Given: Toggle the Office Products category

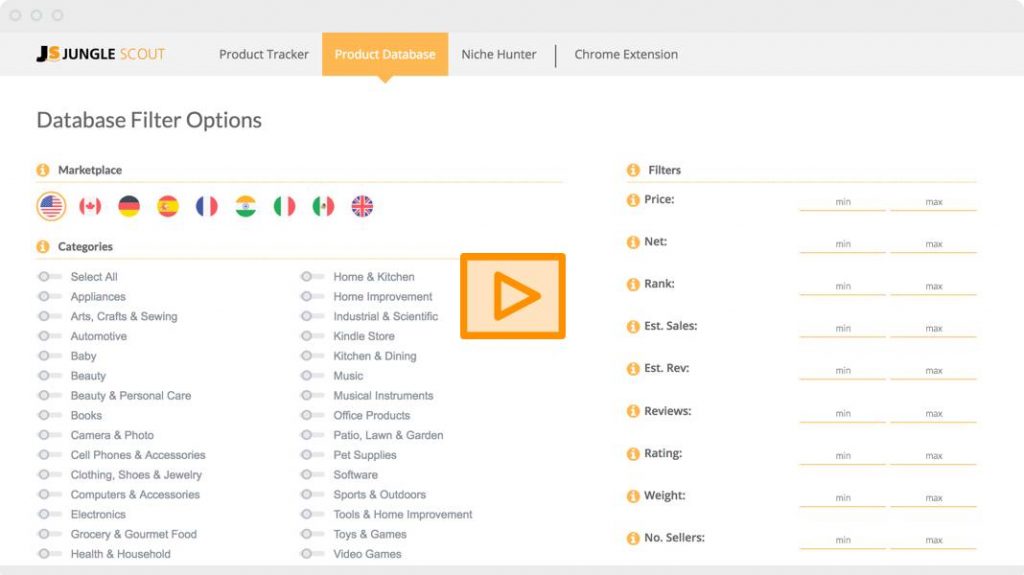Looking at the screenshot, I should (312, 415).
